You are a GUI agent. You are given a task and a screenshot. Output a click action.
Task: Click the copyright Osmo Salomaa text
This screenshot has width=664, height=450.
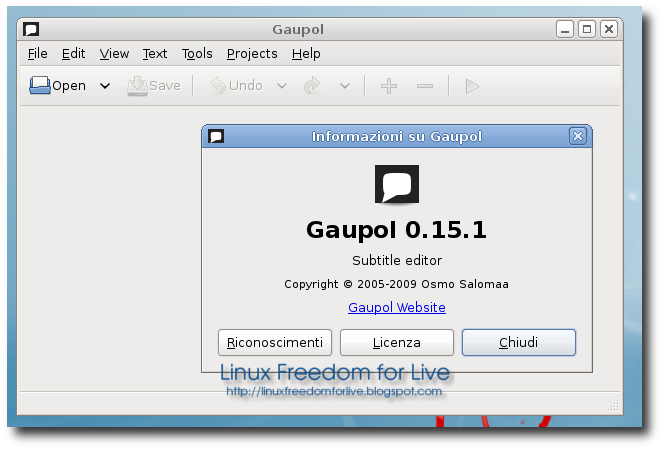pyautogui.click(x=396, y=284)
